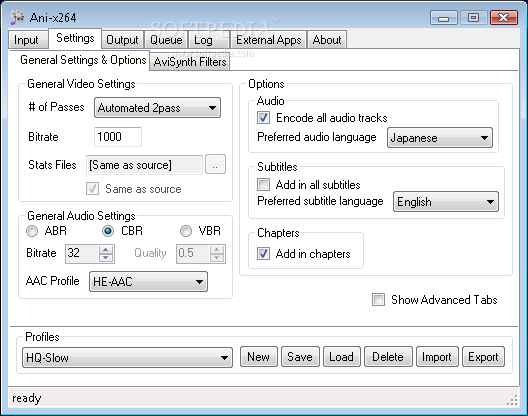Enable Add in all subtitles
528x416 pixels.
pyautogui.click(x=263, y=185)
